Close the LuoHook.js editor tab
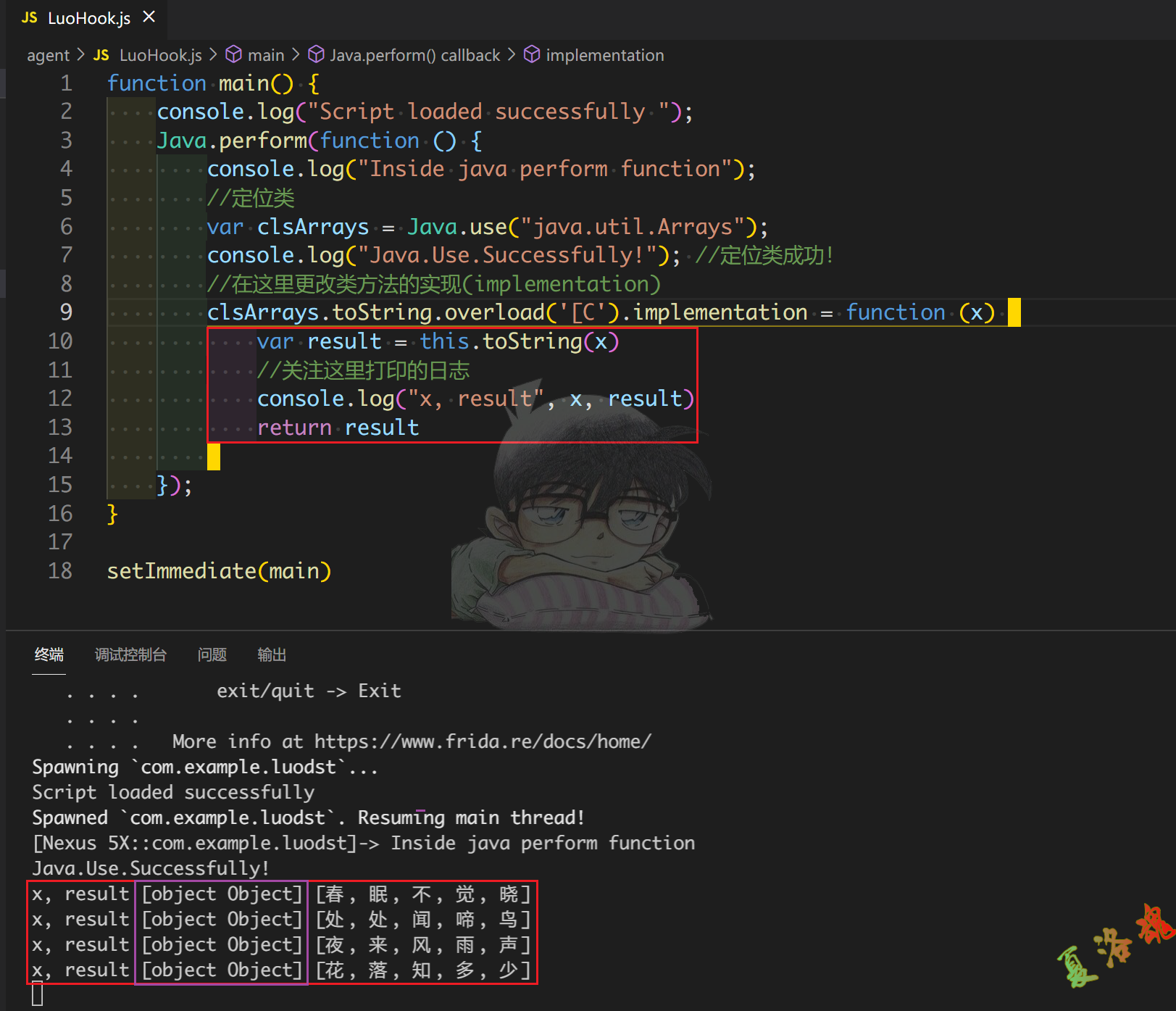The image size is (1176, 1011). click(x=149, y=17)
